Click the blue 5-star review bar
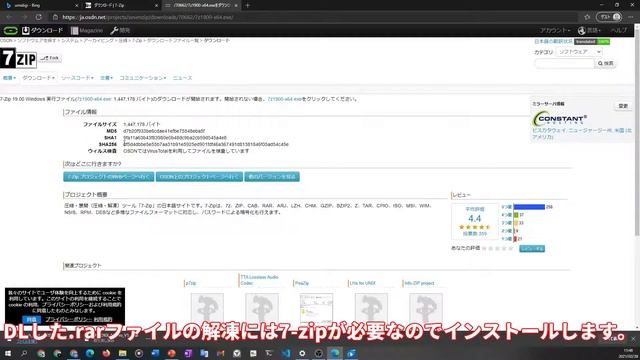The image size is (640, 360). tap(529, 207)
